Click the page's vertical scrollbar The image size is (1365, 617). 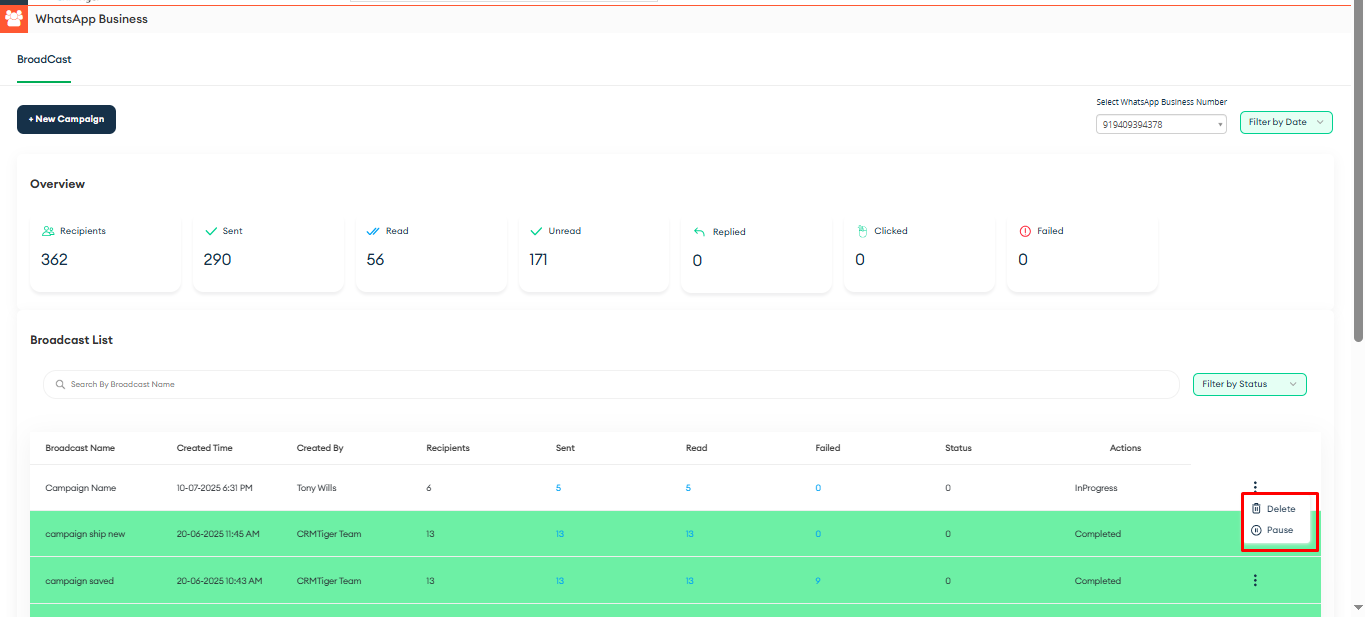[1357, 170]
